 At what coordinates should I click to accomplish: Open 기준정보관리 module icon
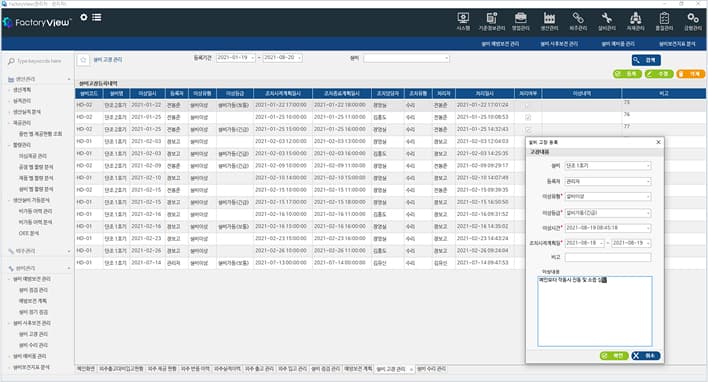point(492,21)
